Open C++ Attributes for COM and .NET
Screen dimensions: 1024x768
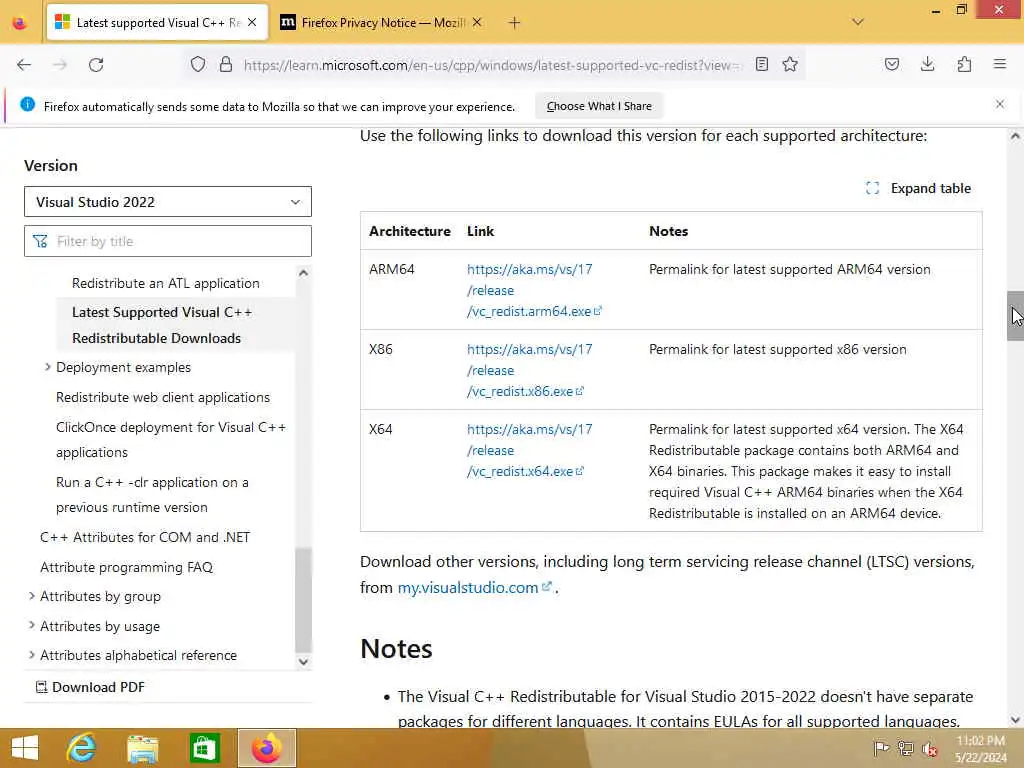[x=145, y=537]
